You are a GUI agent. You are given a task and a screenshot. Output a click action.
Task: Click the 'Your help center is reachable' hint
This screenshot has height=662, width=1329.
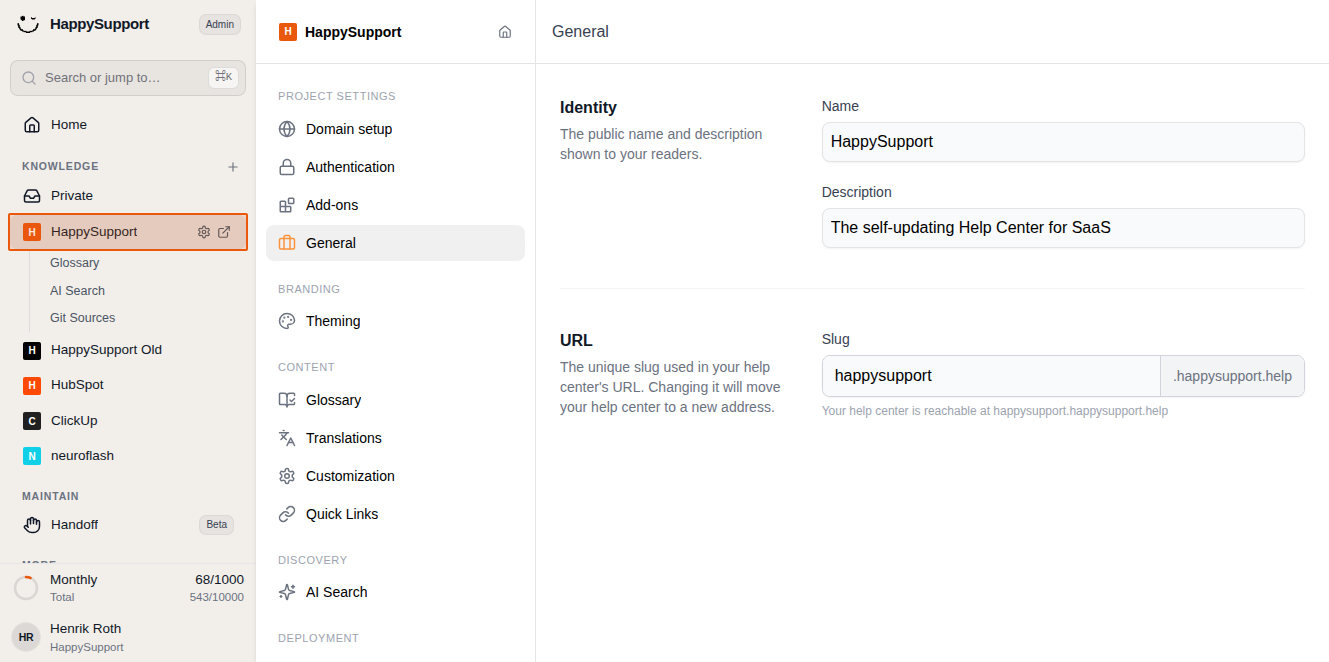coord(995,411)
